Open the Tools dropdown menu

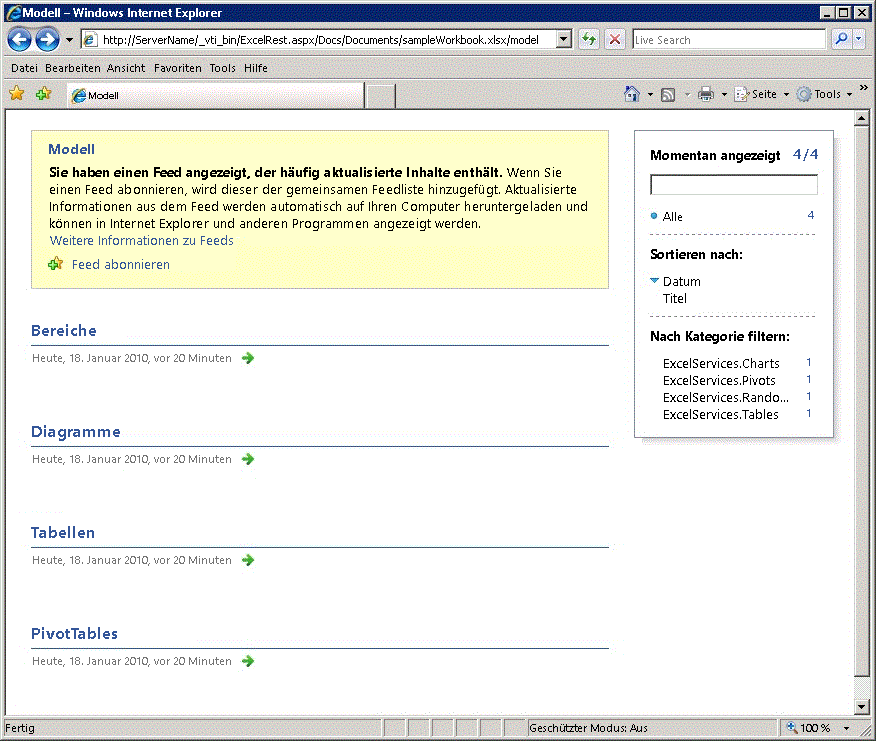(827, 93)
